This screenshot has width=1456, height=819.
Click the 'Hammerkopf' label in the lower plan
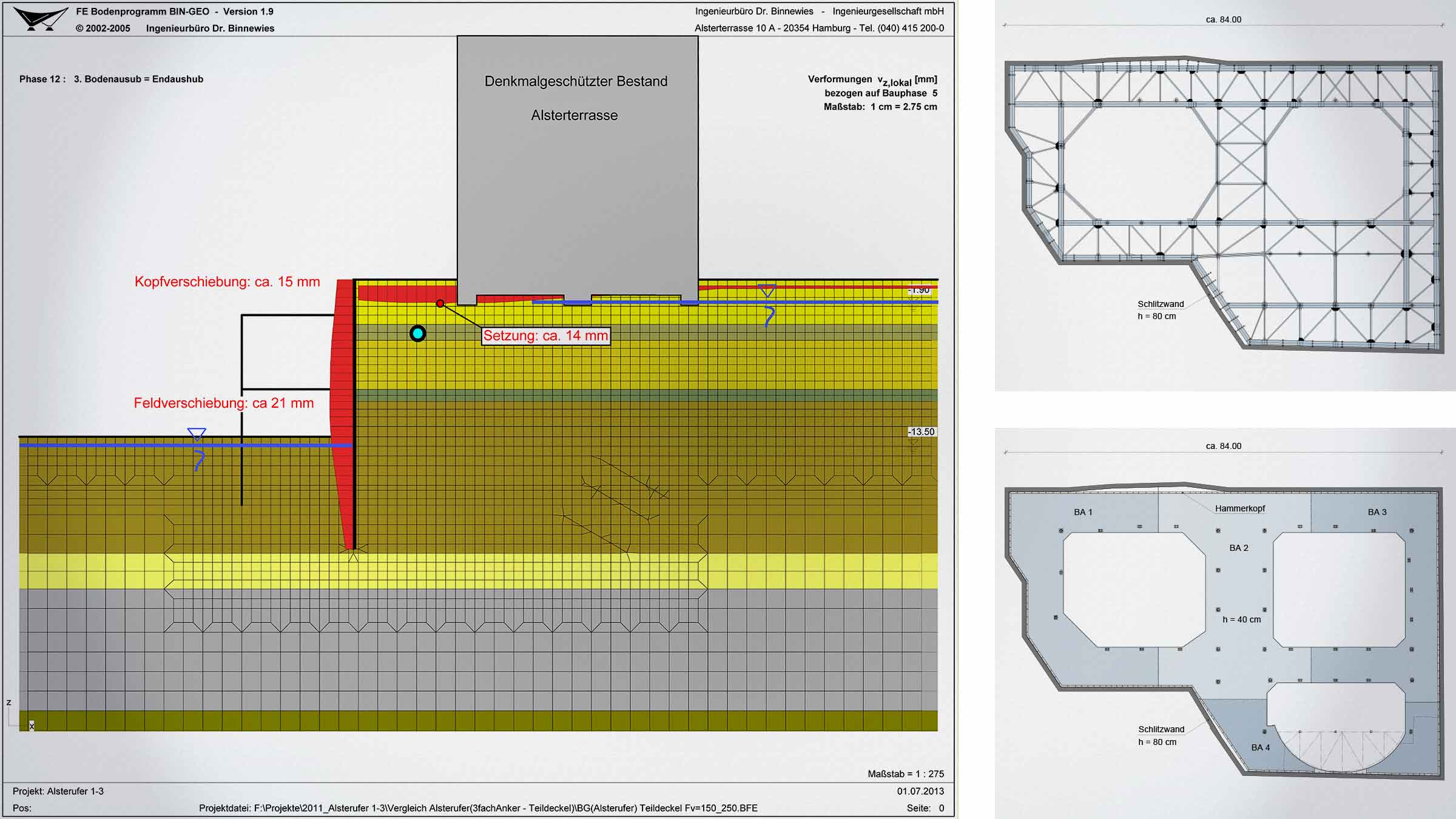[x=1240, y=508]
